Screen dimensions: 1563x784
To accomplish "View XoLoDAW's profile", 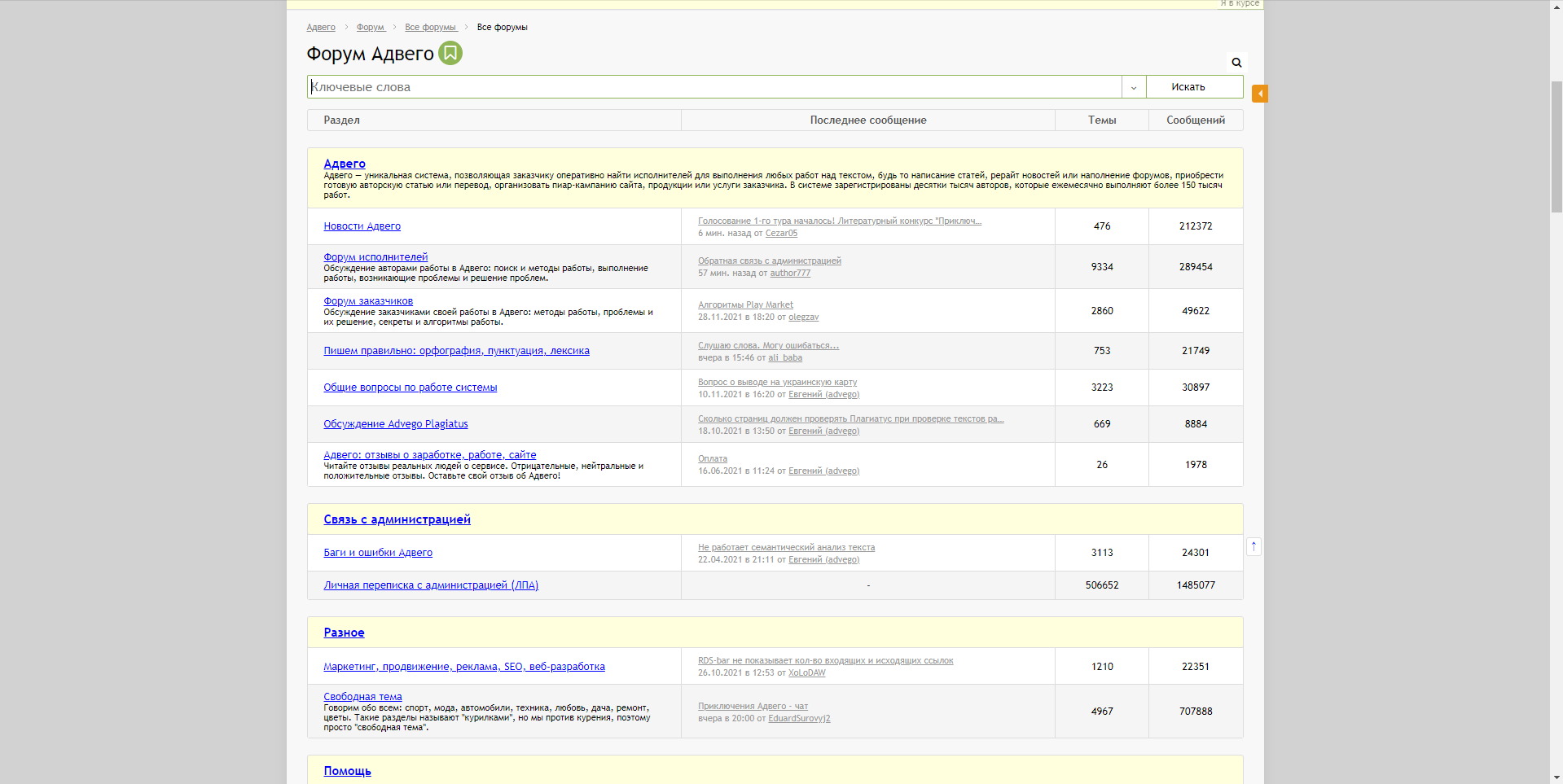I will (806, 673).
